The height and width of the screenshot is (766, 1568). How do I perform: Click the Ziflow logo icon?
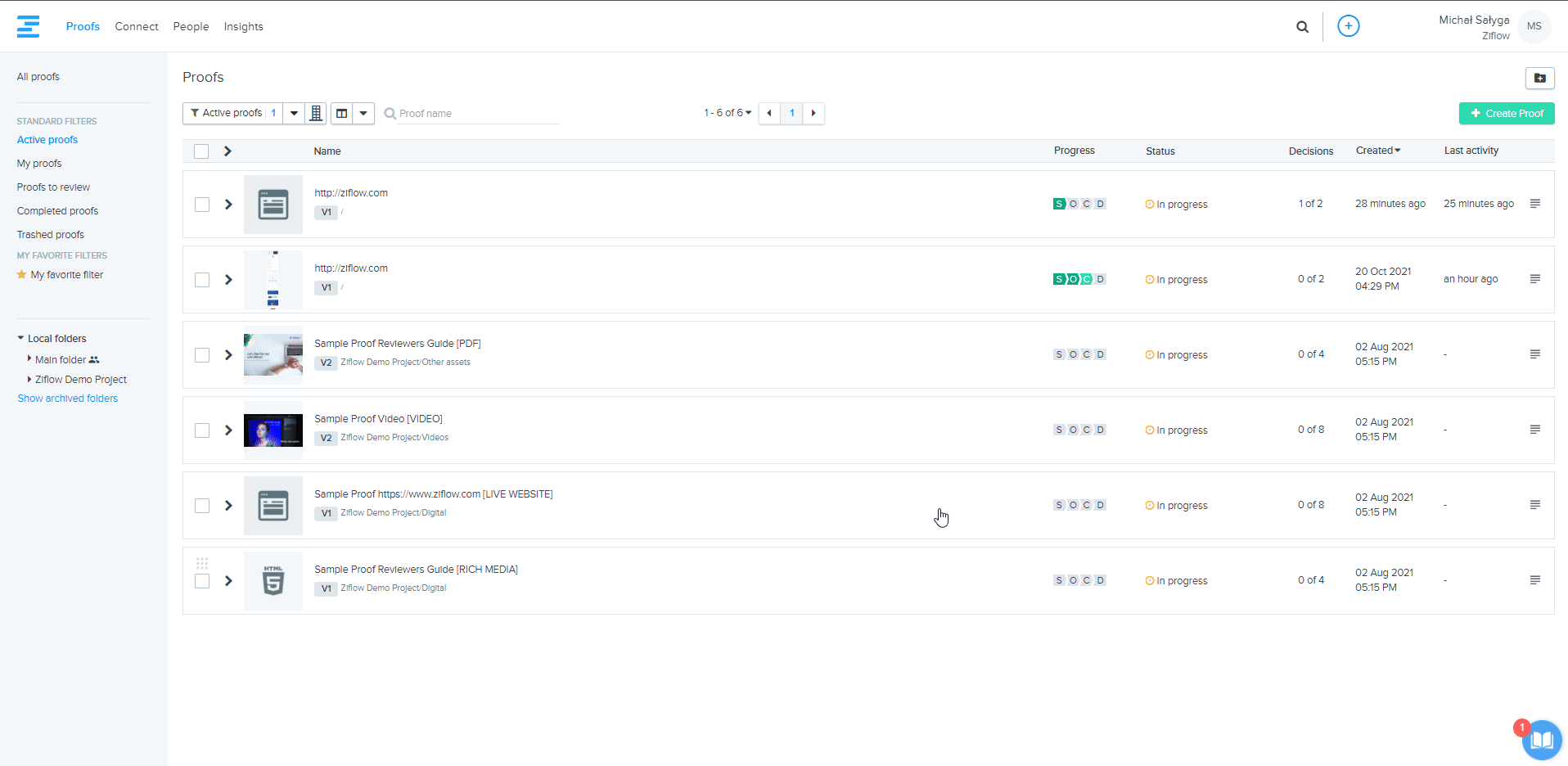pyautogui.click(x=28, y=26)
